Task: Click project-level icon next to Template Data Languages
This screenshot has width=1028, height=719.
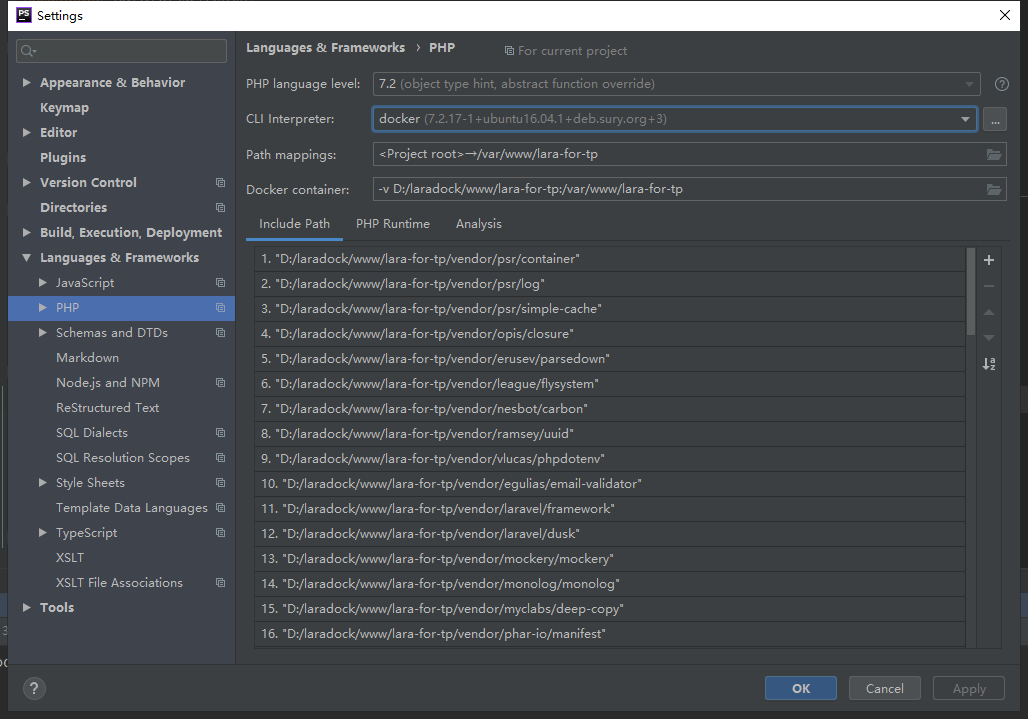Action: pyautogui.click(x=220, y=507)
